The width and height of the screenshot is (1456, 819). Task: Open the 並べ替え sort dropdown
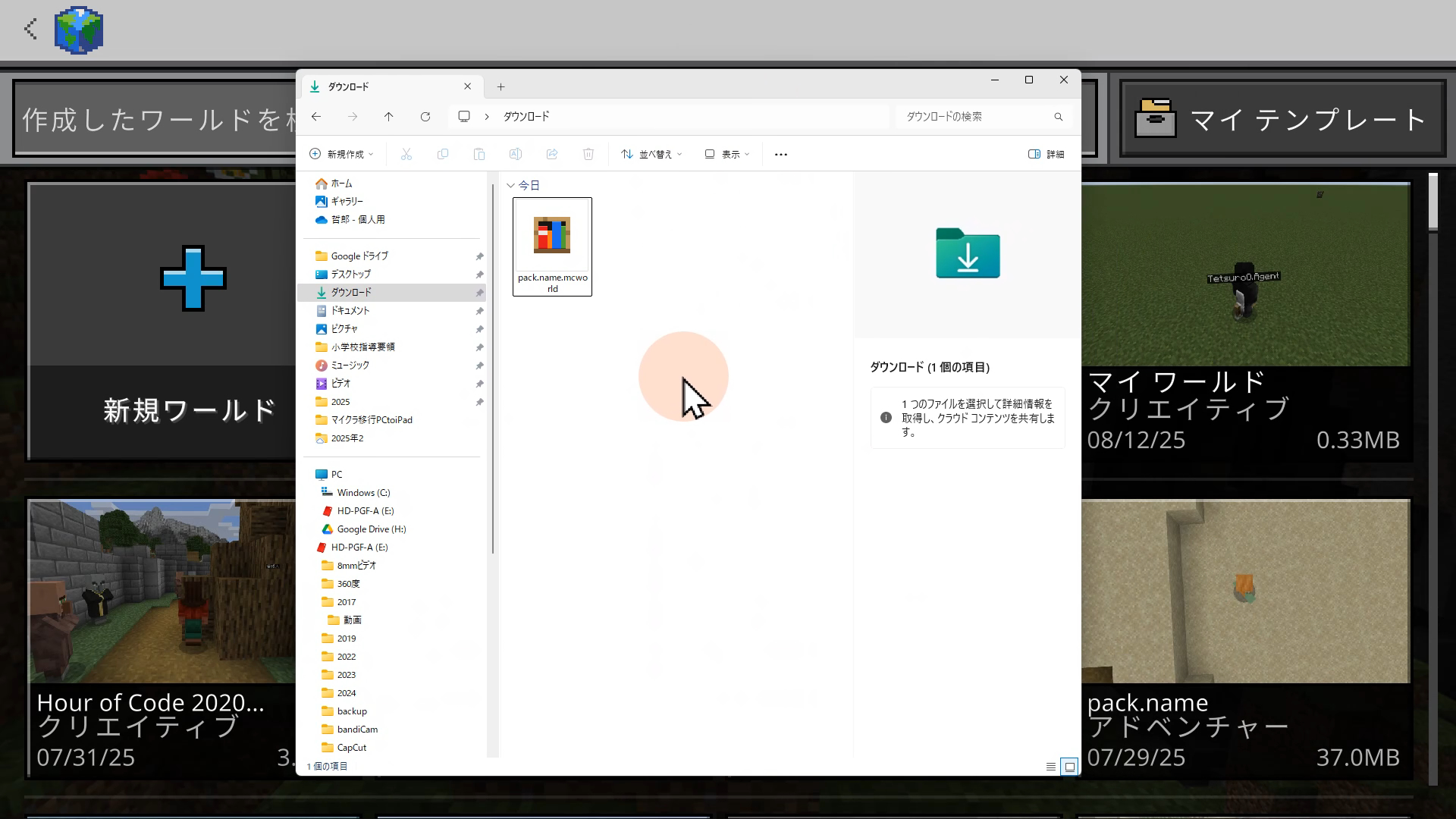[652, 154]
